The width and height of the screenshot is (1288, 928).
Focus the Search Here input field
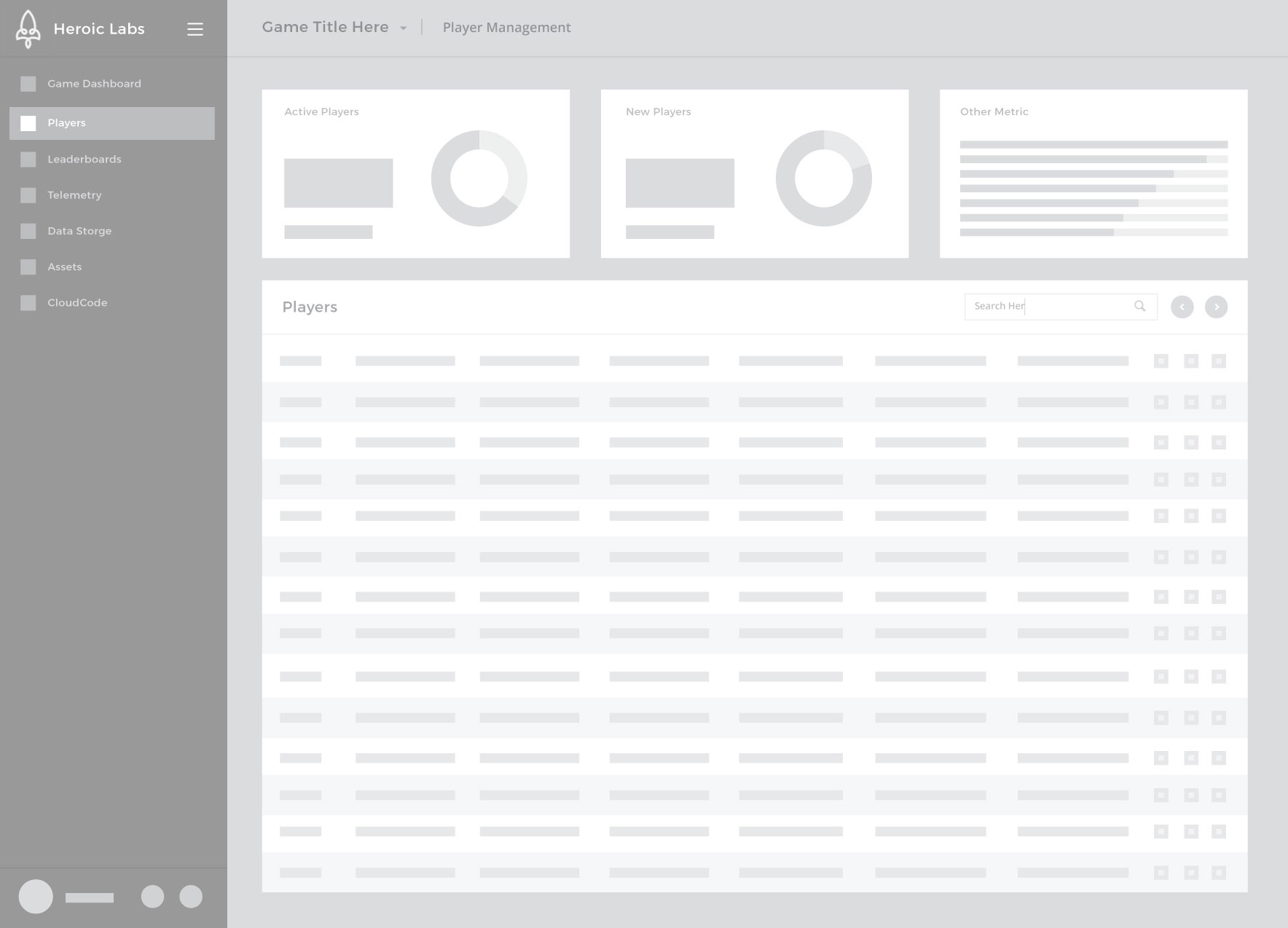pos(1049,307)
